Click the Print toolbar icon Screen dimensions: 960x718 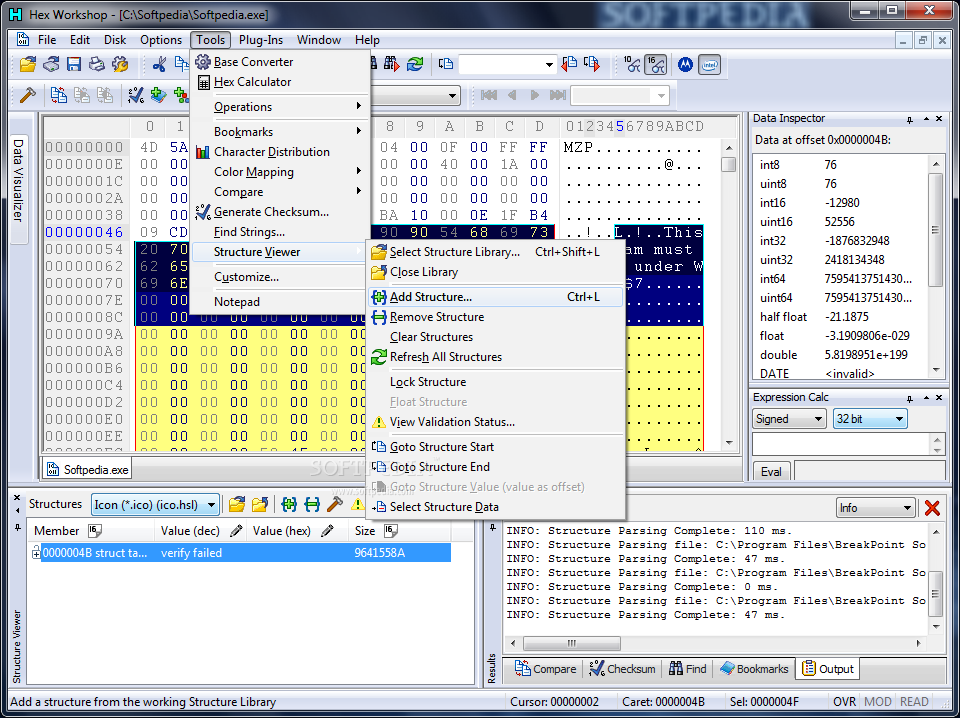97,64
